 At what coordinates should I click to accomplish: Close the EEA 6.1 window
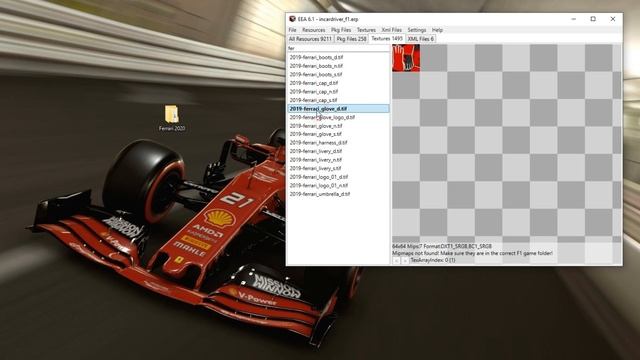(x=613, y=19)
